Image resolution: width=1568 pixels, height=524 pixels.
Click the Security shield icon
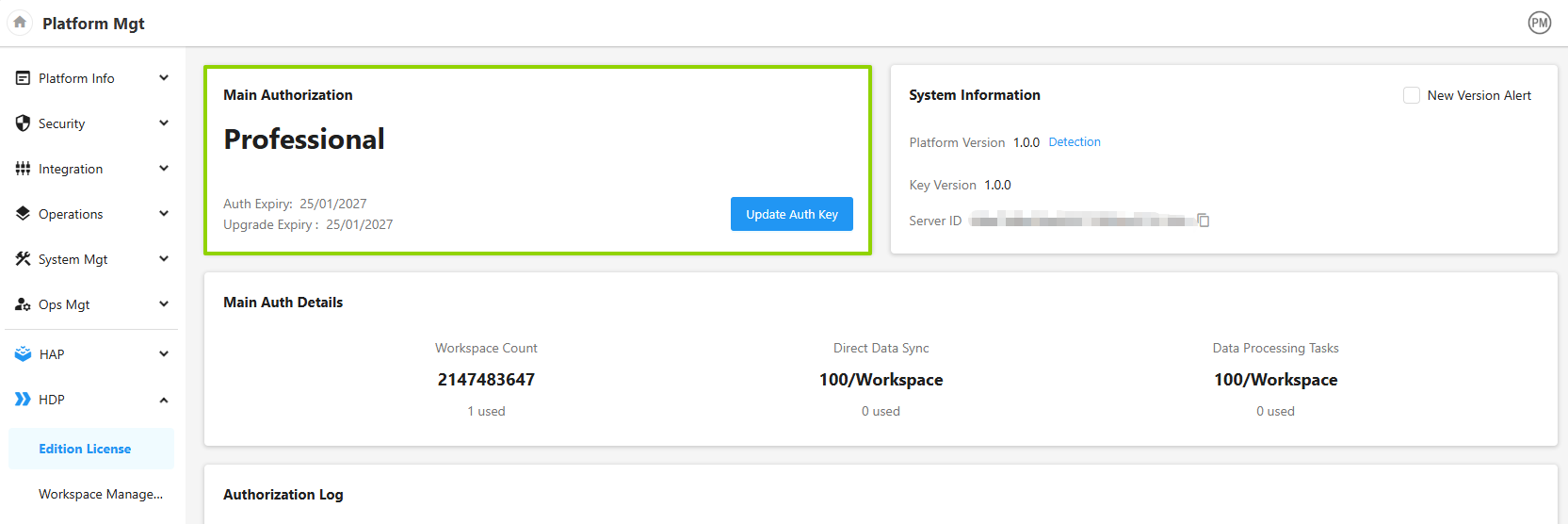[x=23, y=123]
